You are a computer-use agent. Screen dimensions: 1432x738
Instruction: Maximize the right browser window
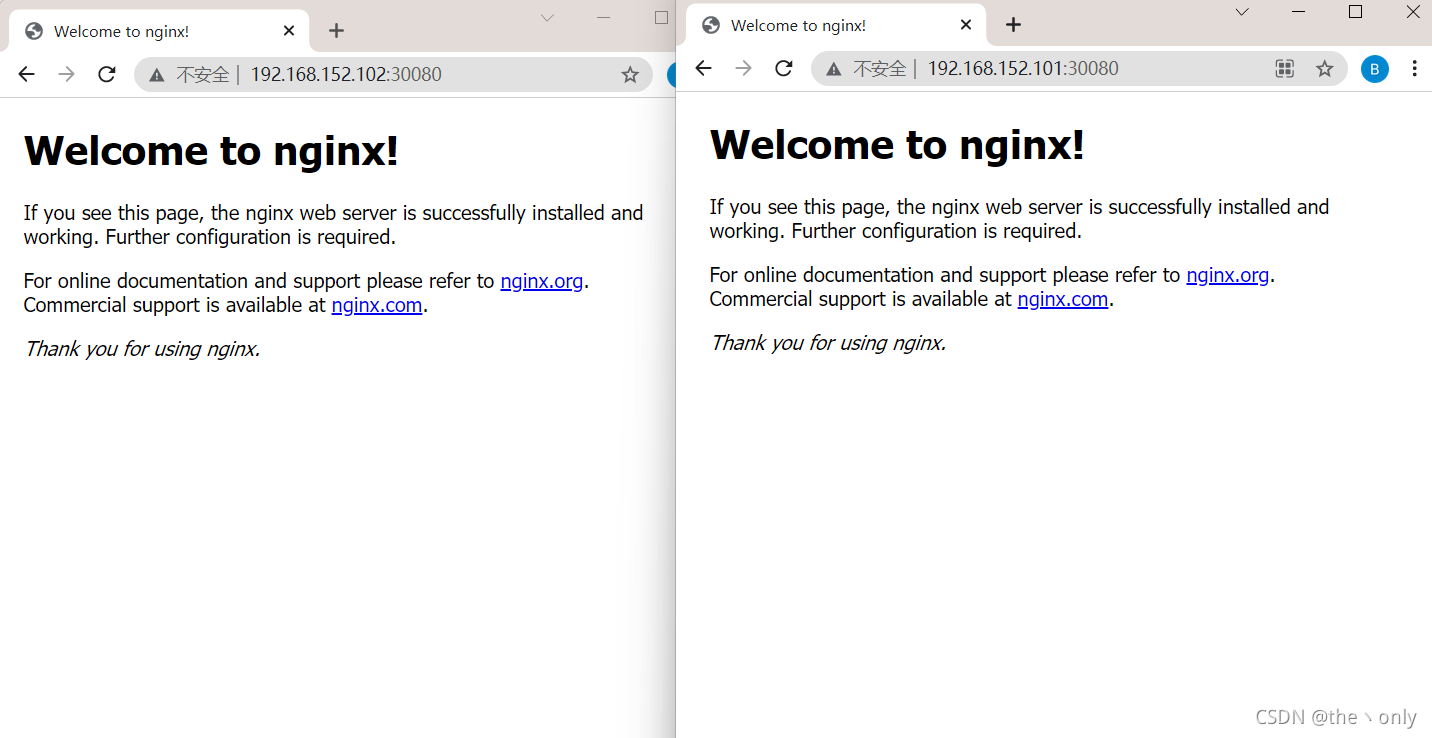tap(1356, 12)
